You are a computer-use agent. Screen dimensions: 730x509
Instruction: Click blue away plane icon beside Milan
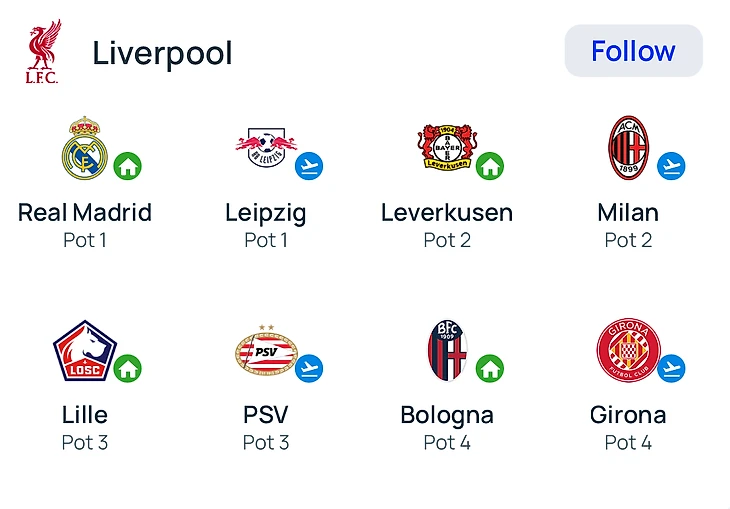(671, 166)
